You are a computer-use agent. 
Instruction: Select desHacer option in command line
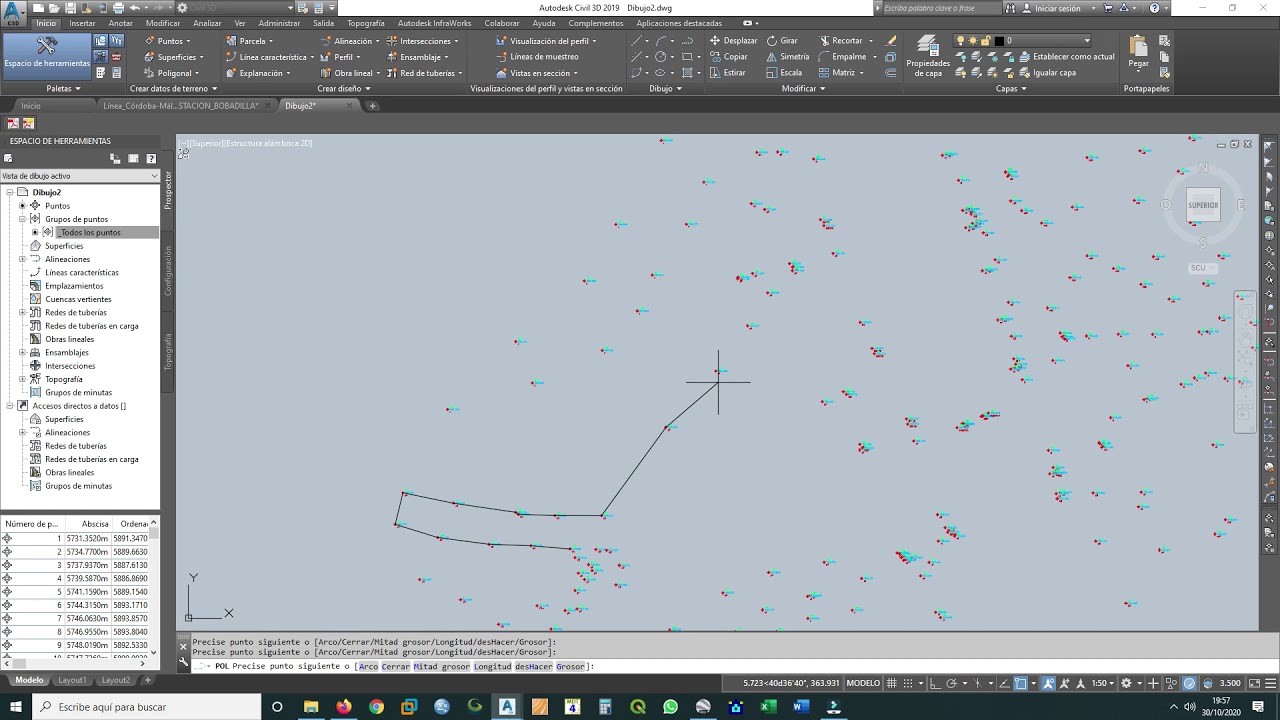tap(533, 666)
